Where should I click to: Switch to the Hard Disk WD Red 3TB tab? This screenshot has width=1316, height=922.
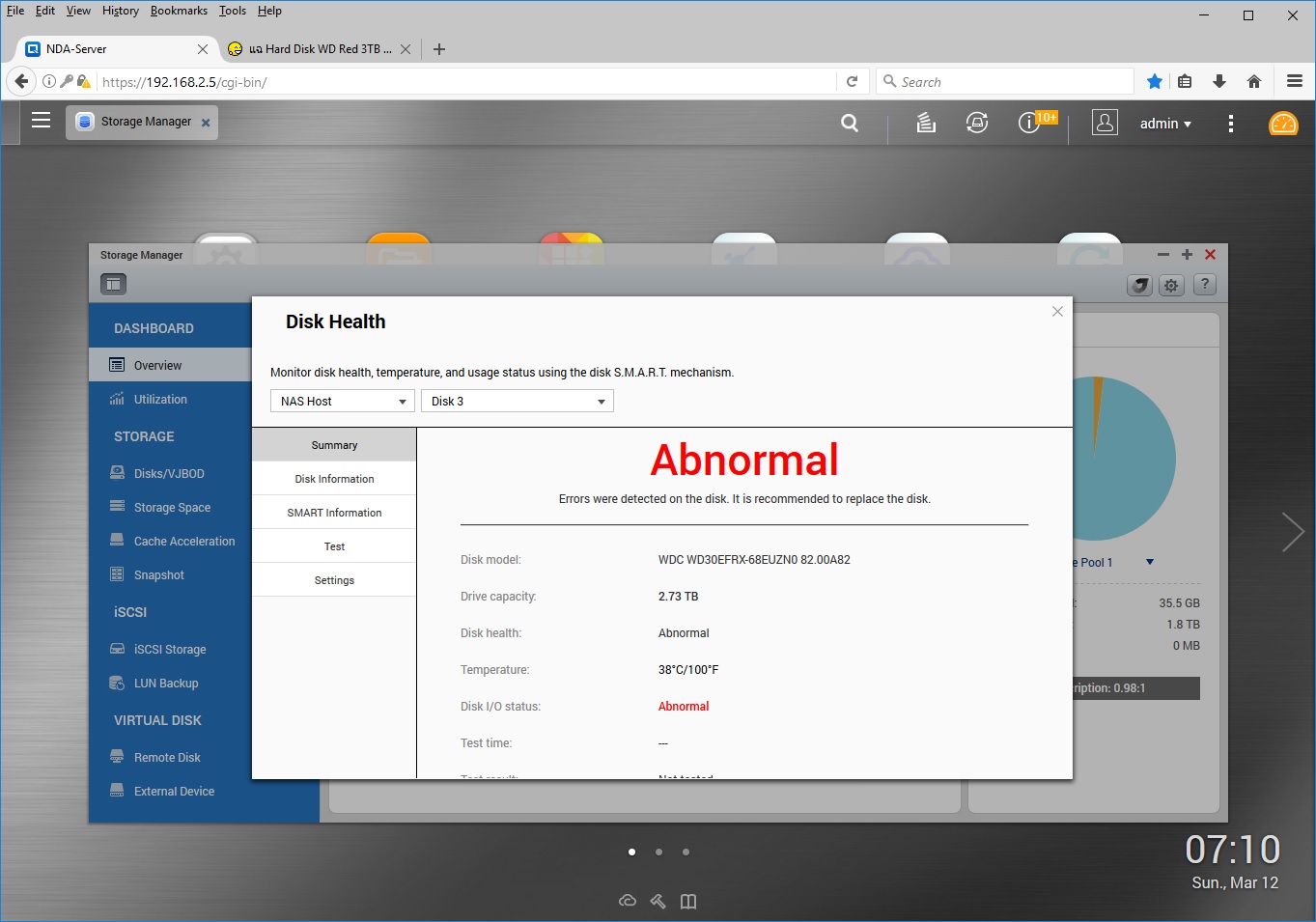tap(319, 49)
